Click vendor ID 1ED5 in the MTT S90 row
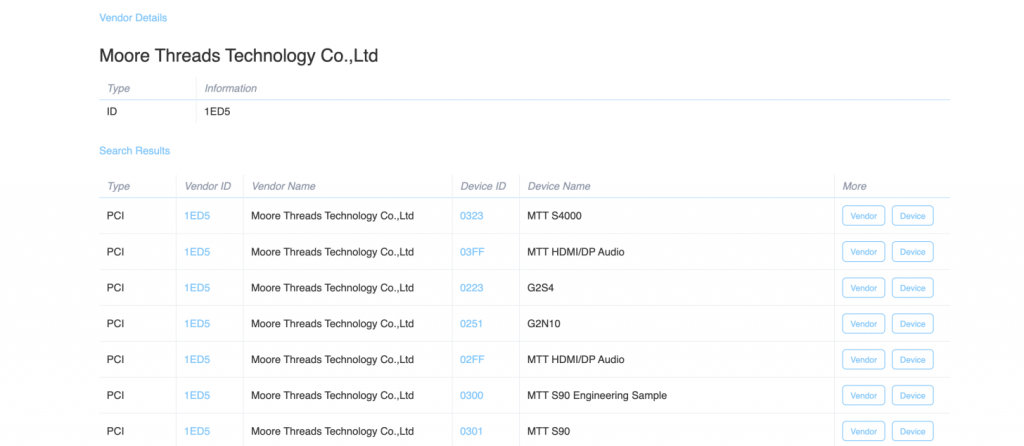1024x446 pixels. click(x=197, y=431)
